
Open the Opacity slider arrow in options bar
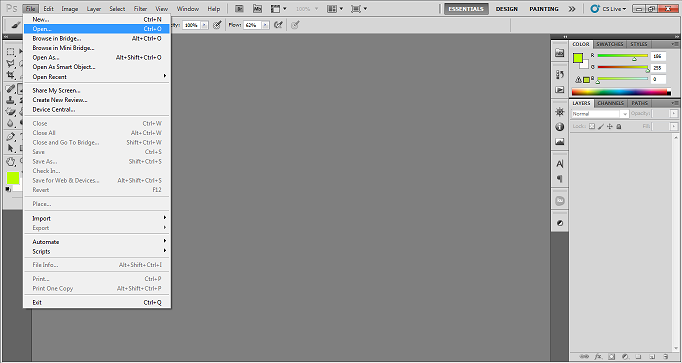204,25
